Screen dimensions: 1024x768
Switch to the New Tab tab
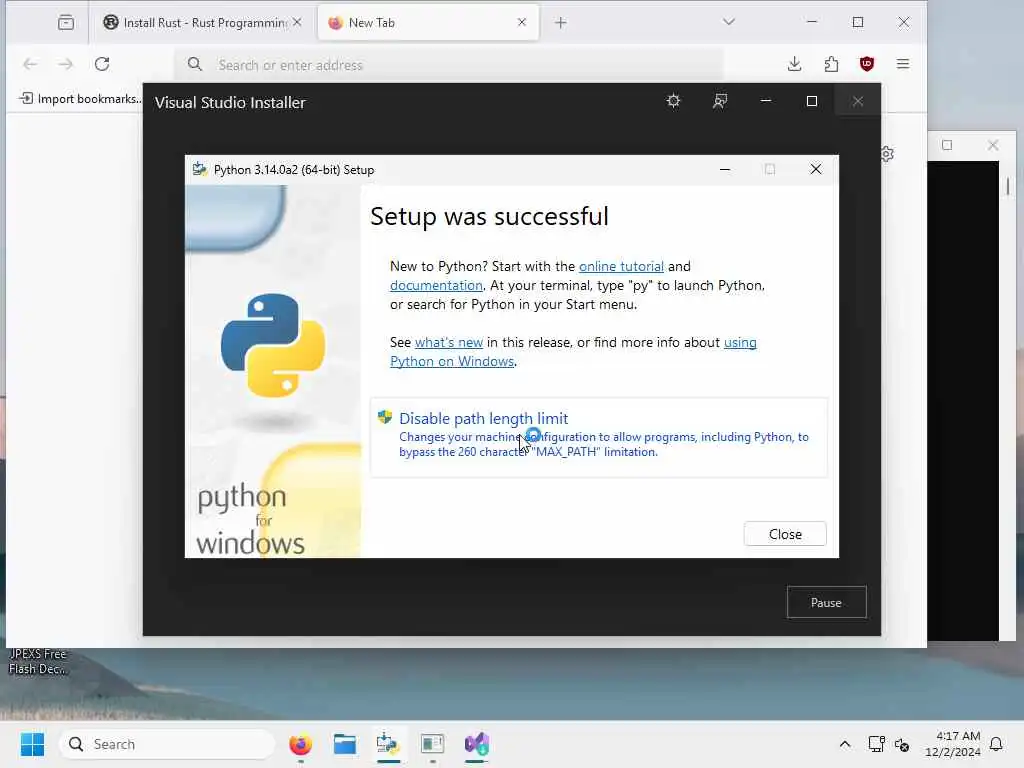pyautogui.click(x=418, y=23)
